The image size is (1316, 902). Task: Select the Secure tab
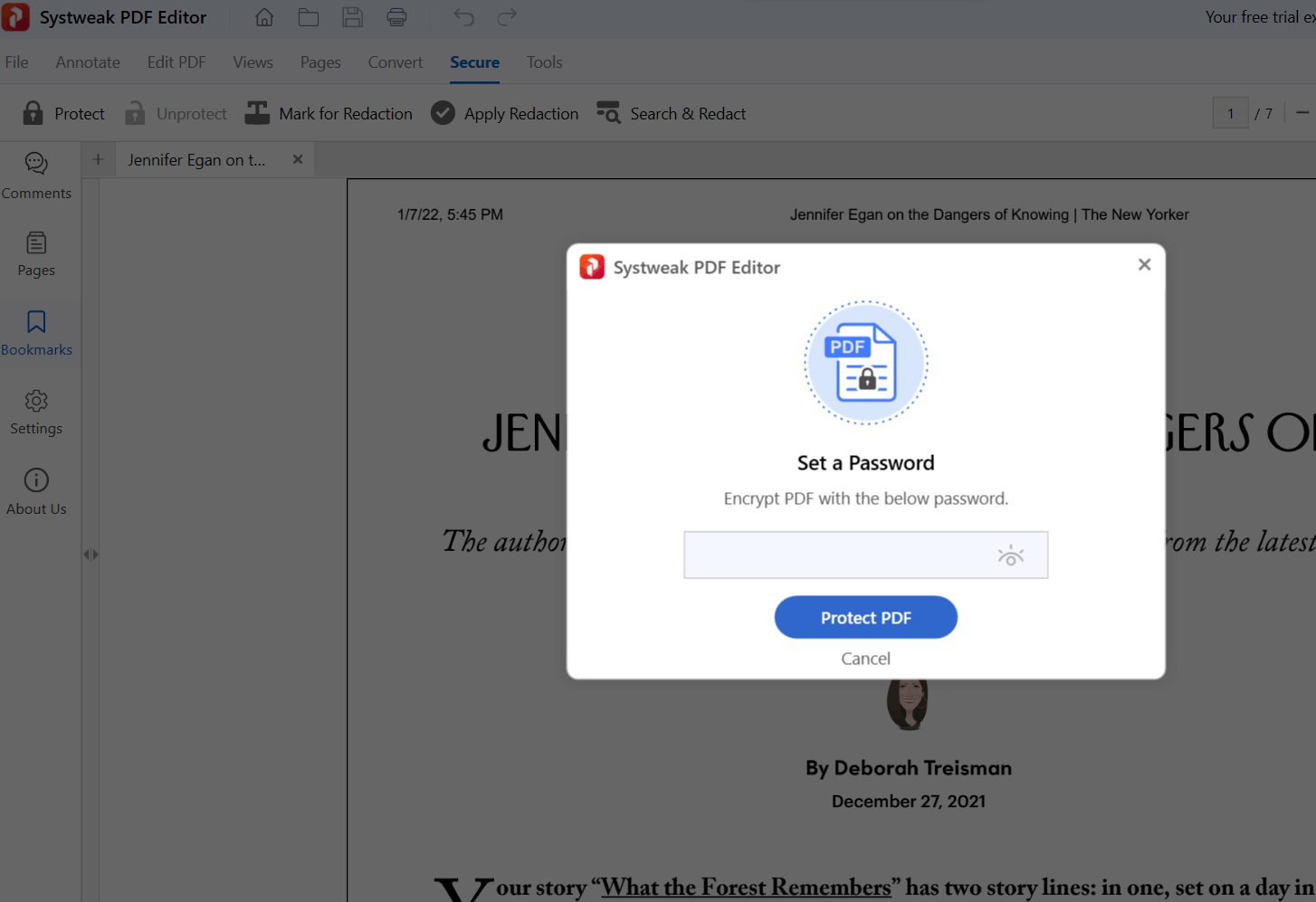point(475,62)
